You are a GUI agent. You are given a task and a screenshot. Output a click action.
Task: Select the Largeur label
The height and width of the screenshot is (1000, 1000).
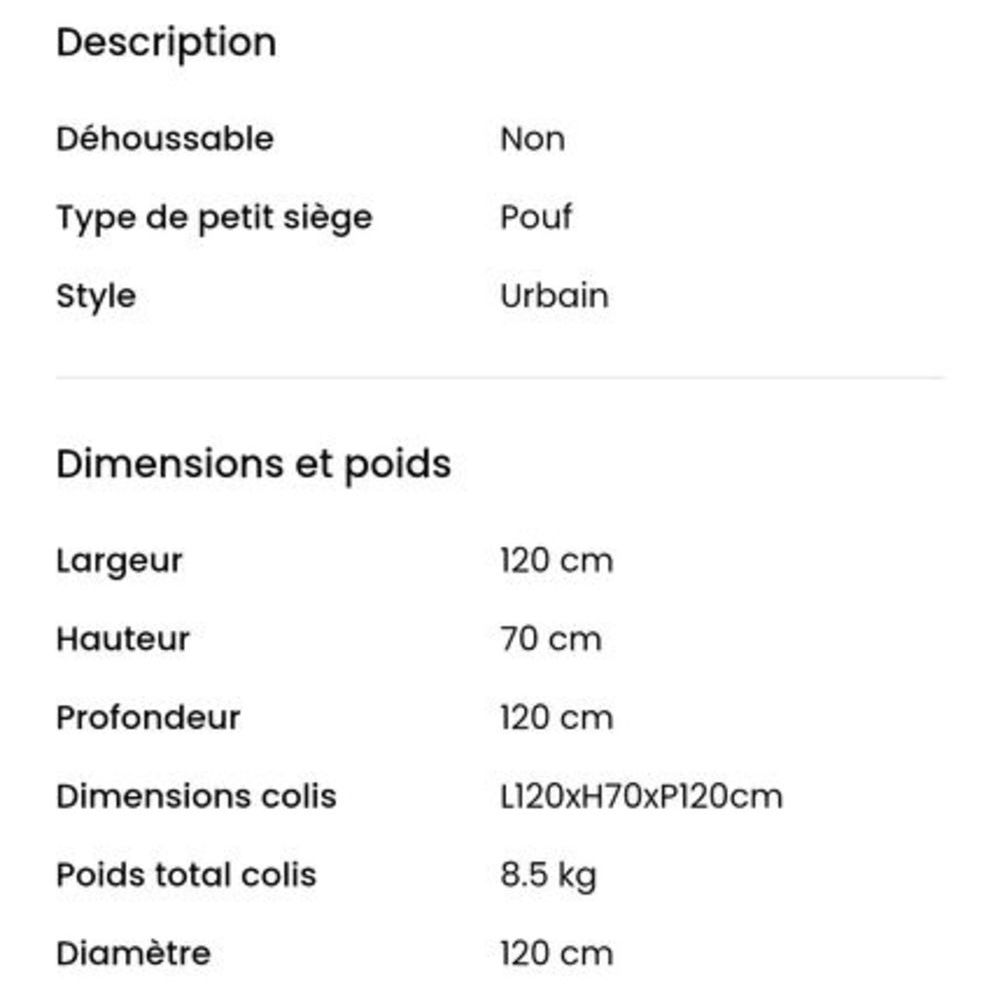click(119, 560)
